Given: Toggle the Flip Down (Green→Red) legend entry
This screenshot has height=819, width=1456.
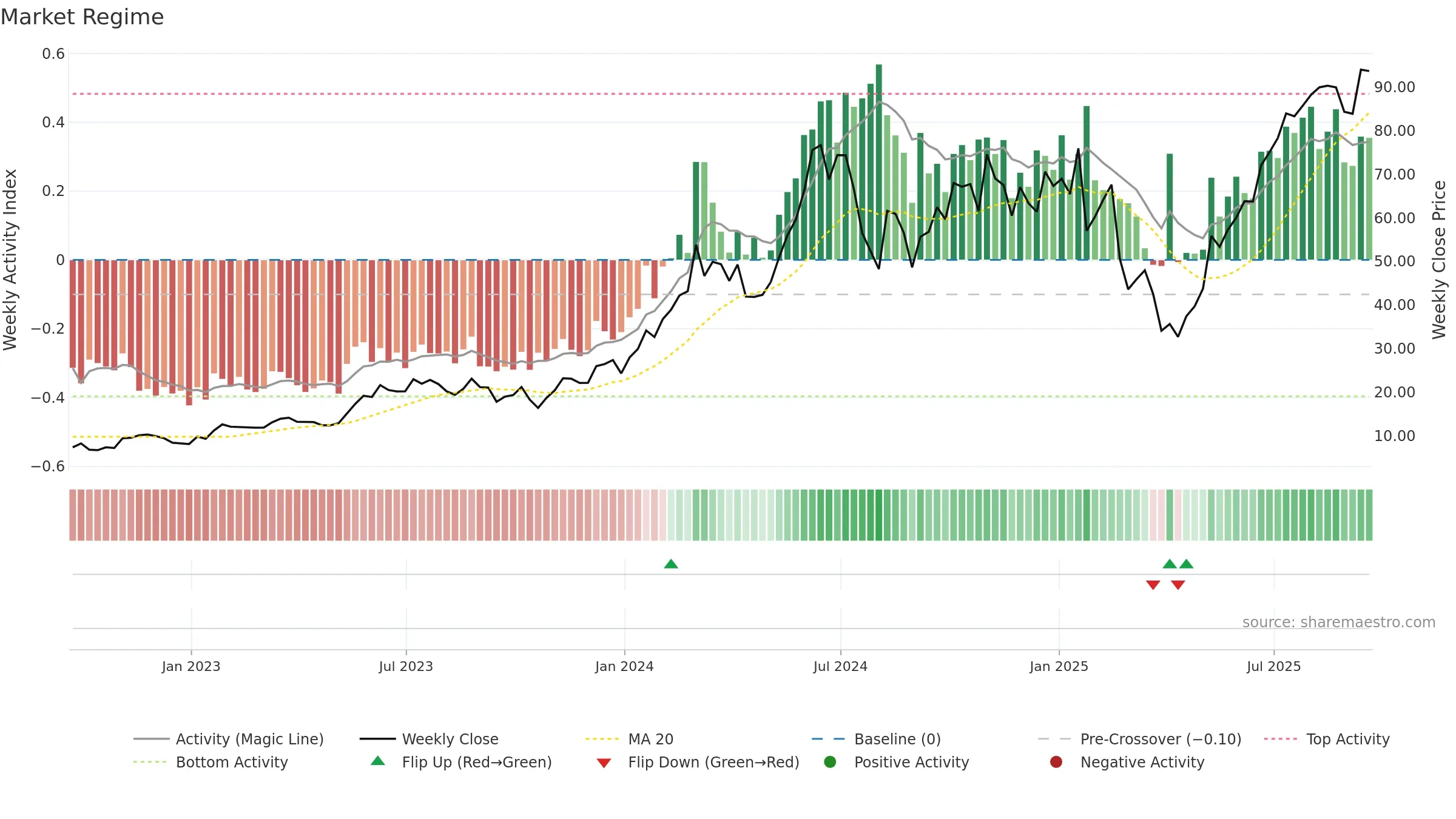Looking at the screenshot, I should click(x=698, y=762).
